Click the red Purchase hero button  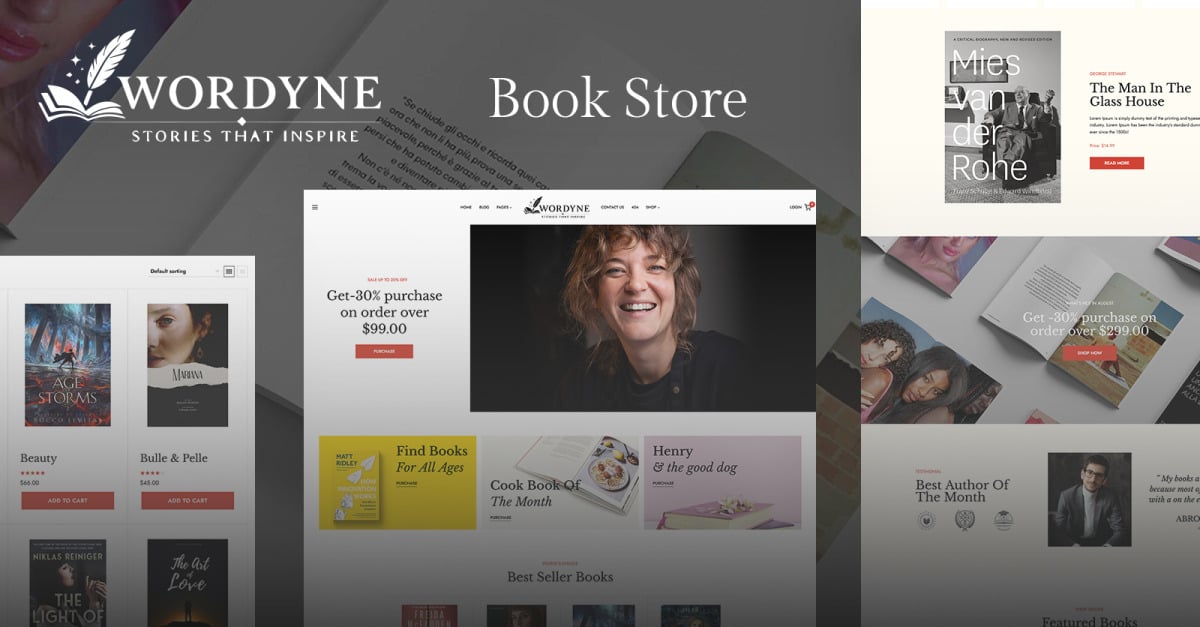pyautogui.click(x=384, y=351)
